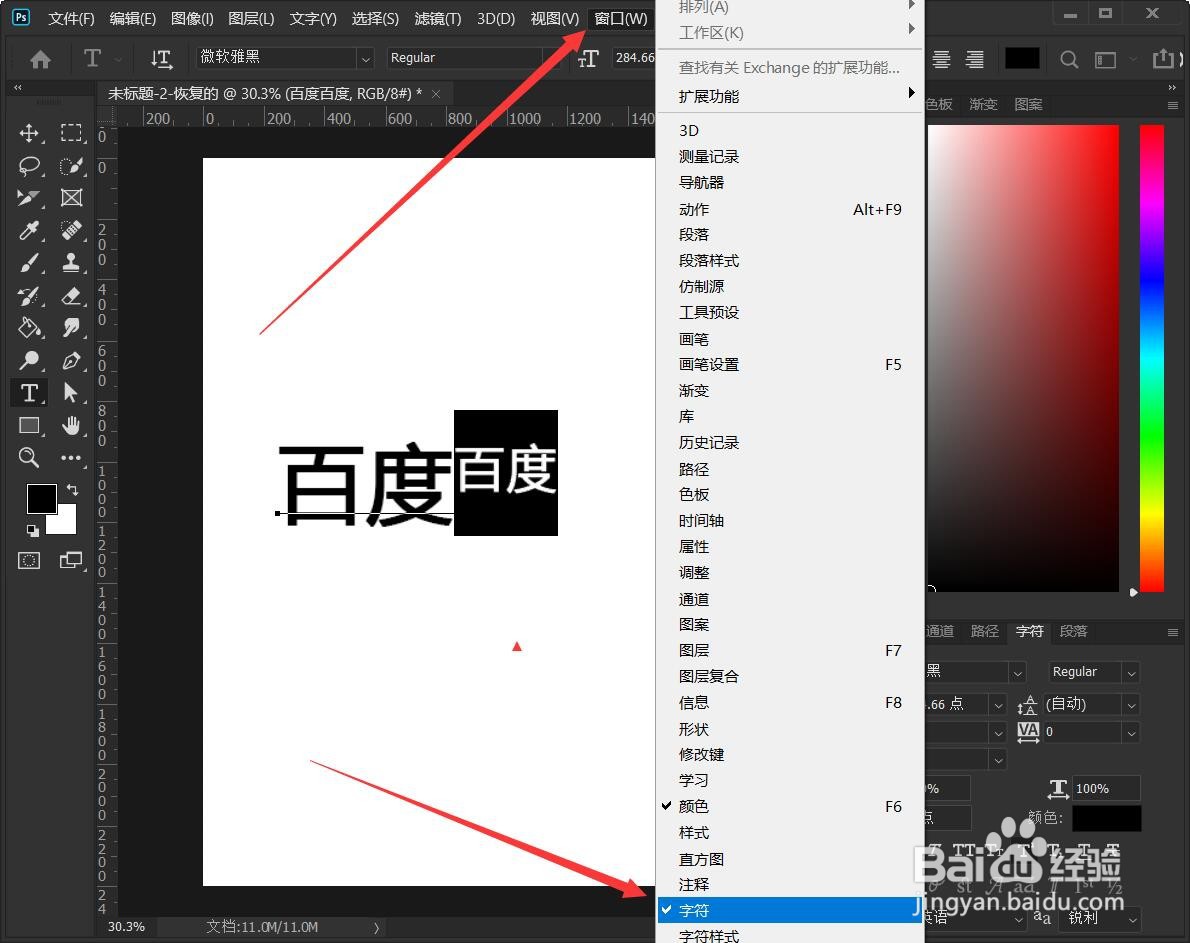This screenshot has height=943, width=1190.
Task: Toggle Quick Mask mode
Action: pyautogui.click(x=29, y=561)
